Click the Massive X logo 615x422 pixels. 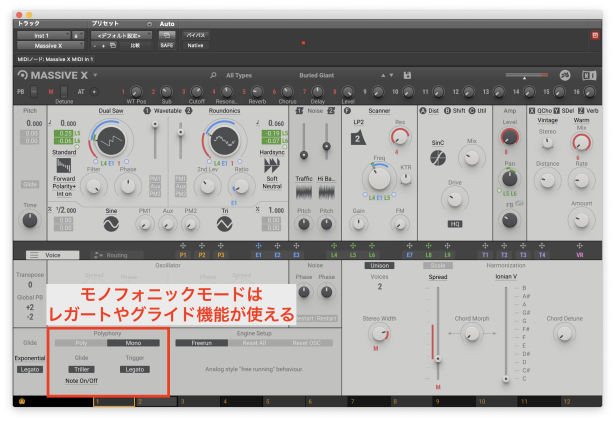pos(55,76)
